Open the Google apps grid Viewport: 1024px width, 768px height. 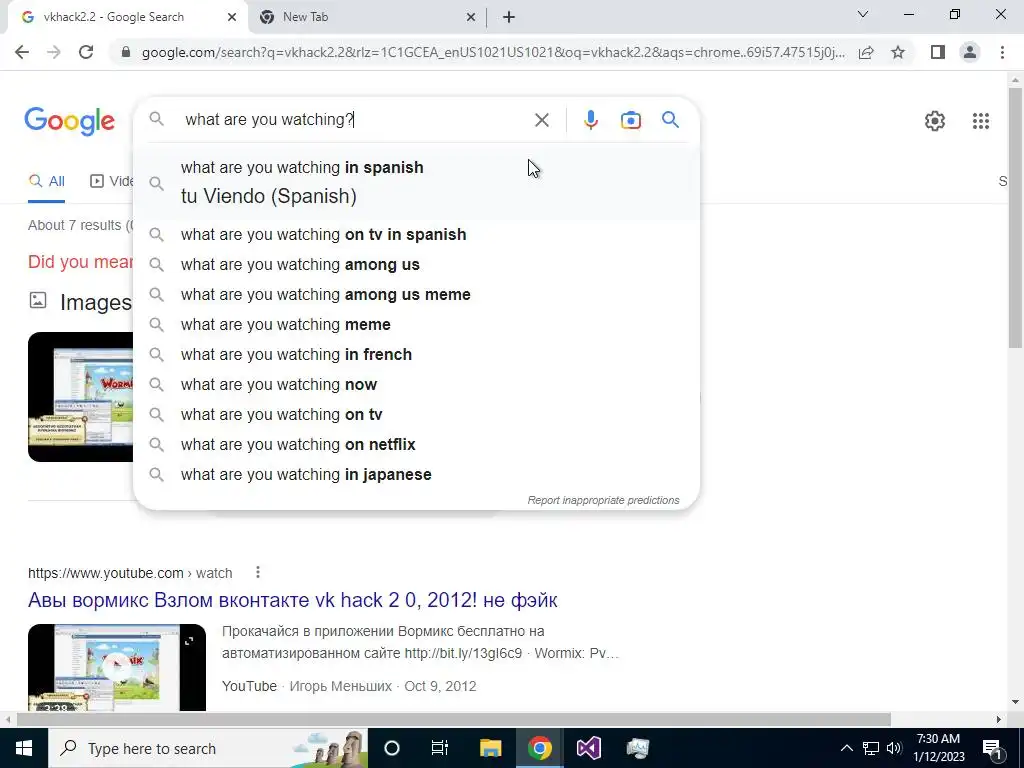pyautogui.click(x=980, y=121)
